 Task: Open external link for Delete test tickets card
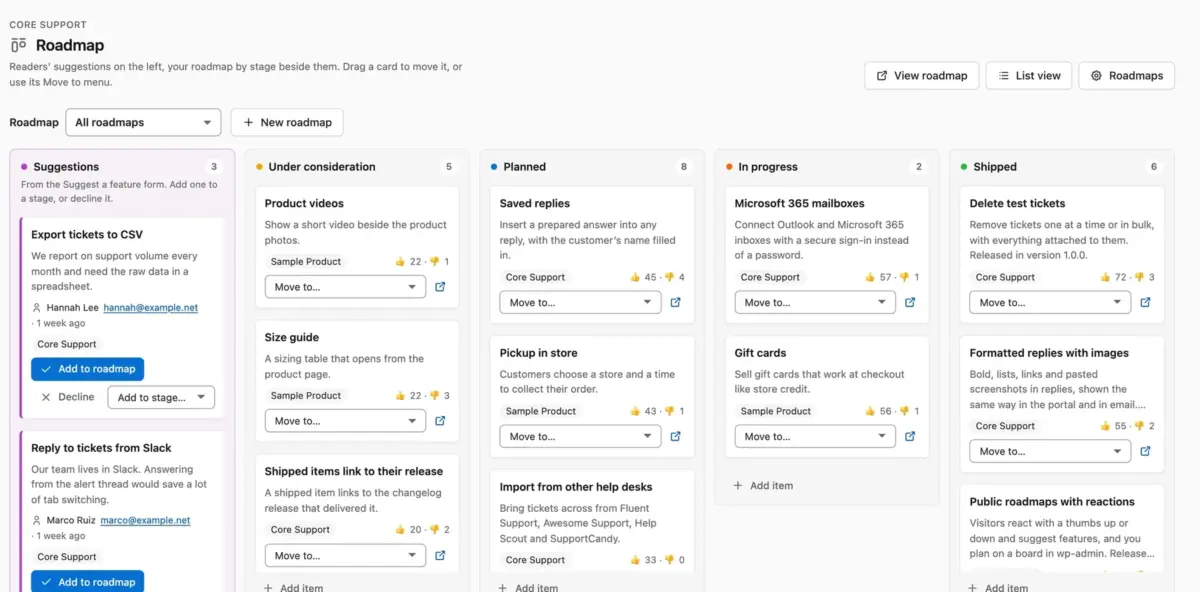[1145, 302]
